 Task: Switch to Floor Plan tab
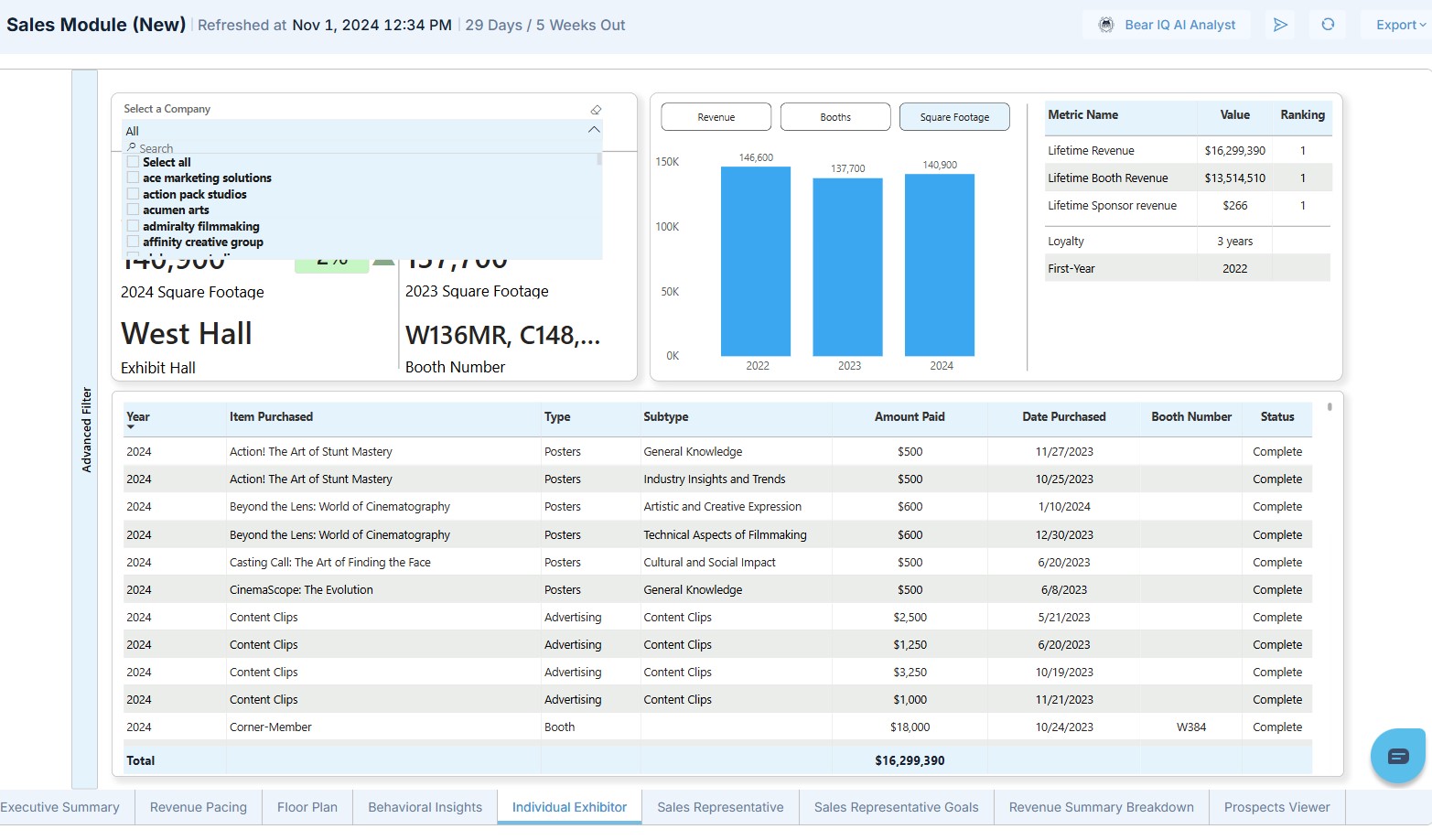[x=307, y=807]
